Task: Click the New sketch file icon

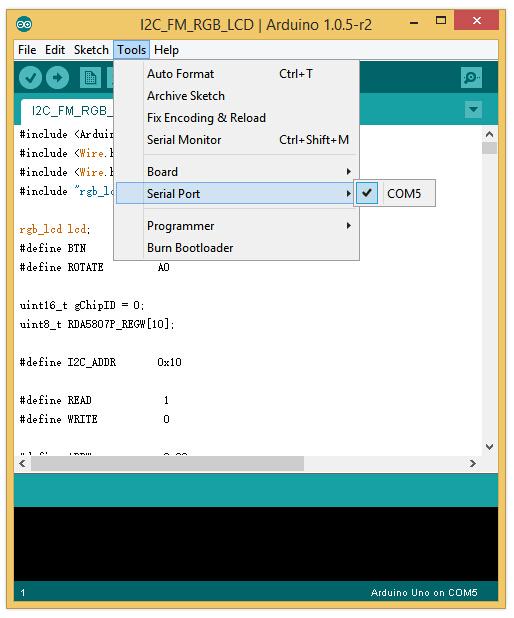Action: [90, 77]
